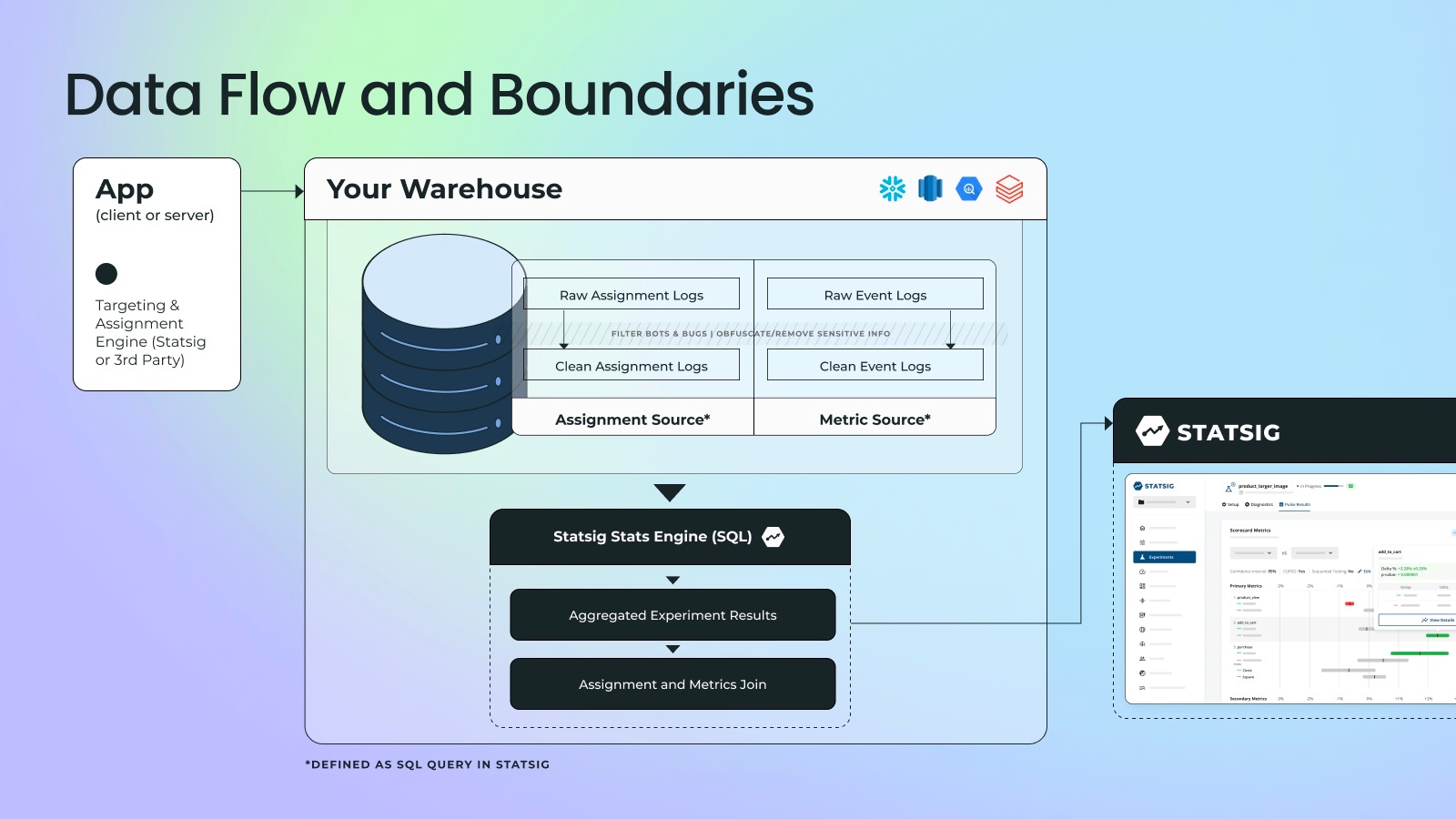Click the Assignment and Metrics Join block
This screenshot has height=819, width=1456.
(x=672, y=684)
